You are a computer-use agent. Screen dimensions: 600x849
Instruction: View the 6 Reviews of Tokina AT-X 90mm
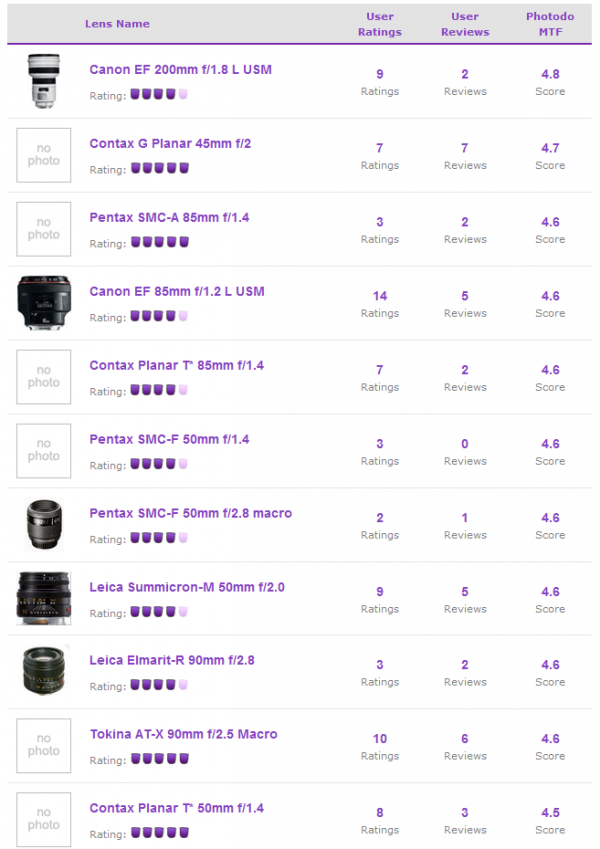coord(465,747)
